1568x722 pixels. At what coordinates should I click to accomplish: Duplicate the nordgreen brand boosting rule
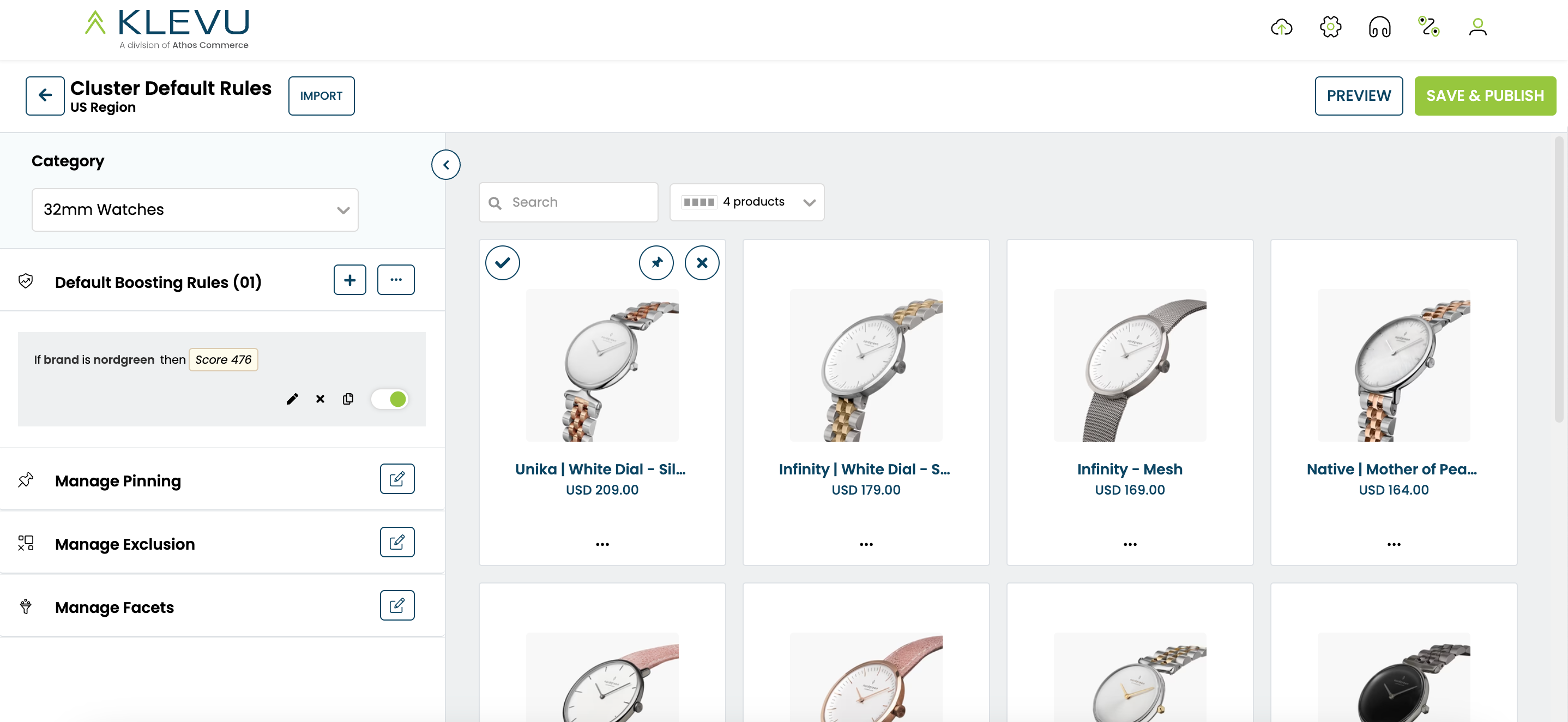tap(348, 399)
